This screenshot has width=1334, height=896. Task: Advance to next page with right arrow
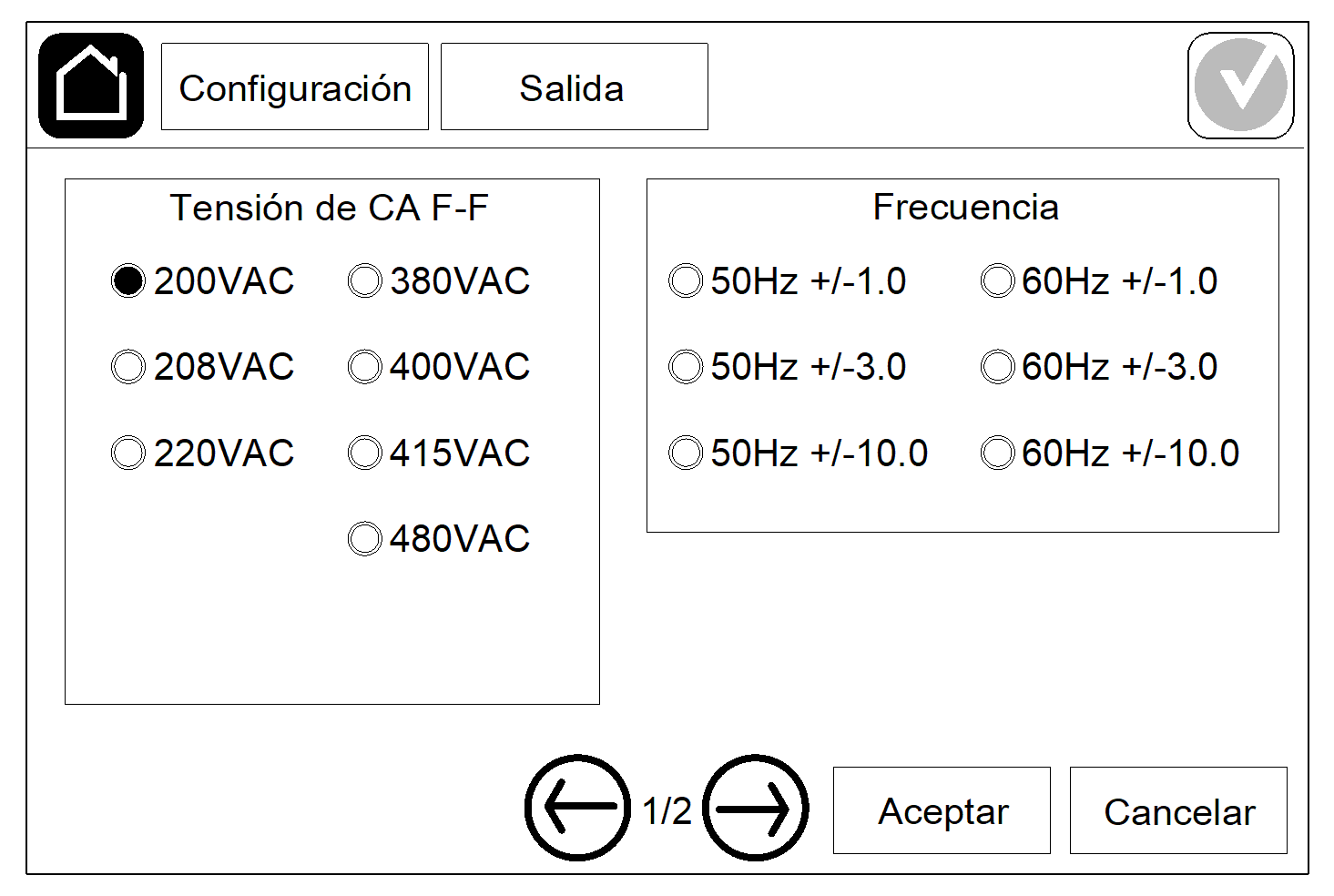(755, 808)
